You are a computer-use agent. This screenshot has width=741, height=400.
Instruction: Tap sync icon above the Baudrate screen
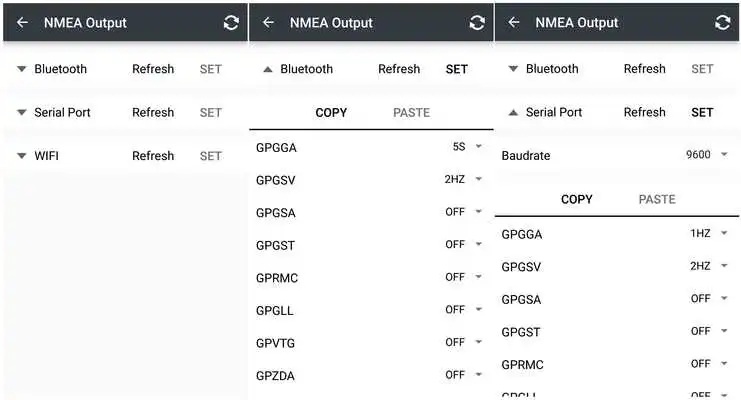pyautogui.click(x=722, y=22)
